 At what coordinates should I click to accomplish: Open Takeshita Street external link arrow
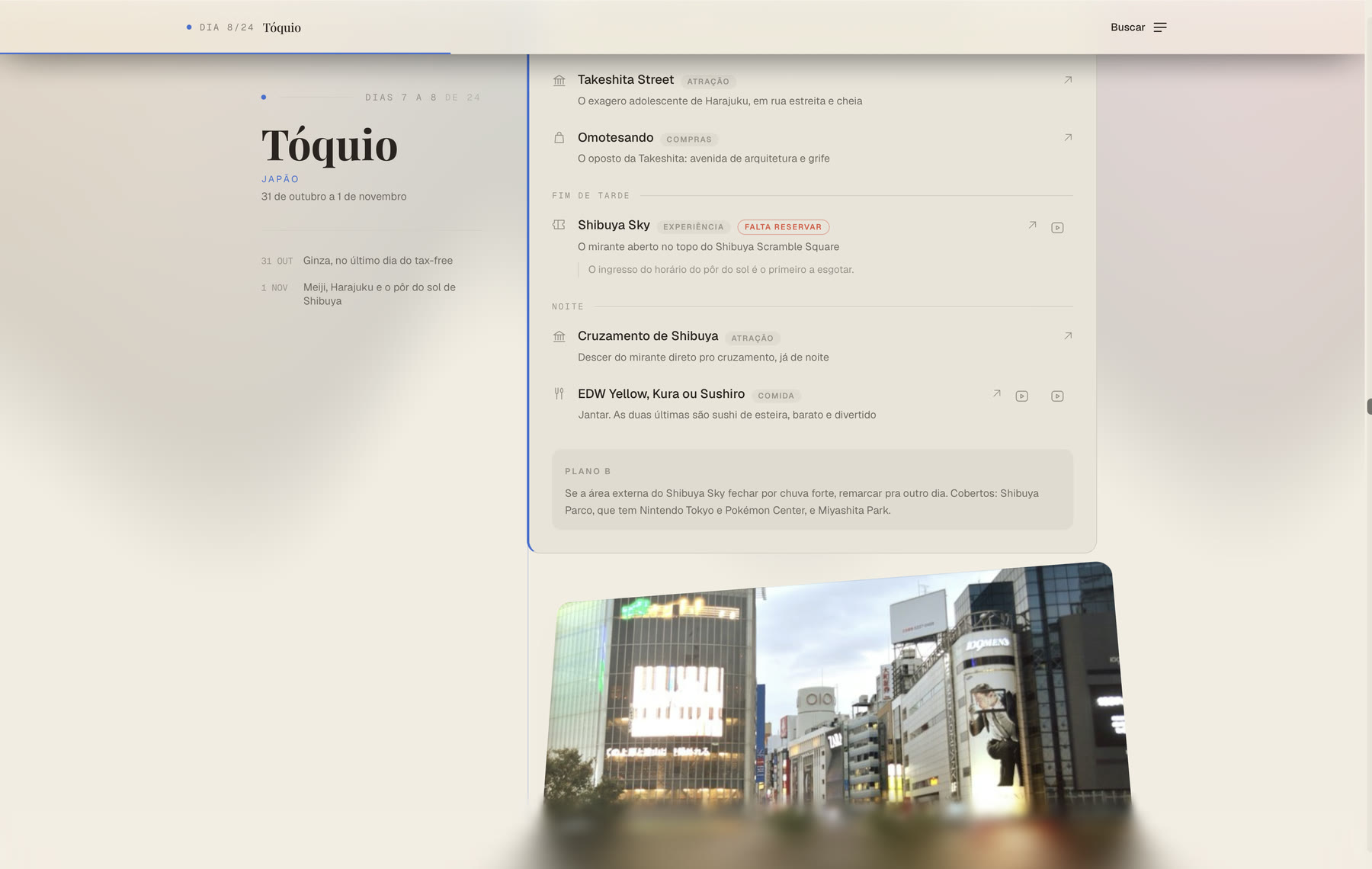tap(1068, 80)
